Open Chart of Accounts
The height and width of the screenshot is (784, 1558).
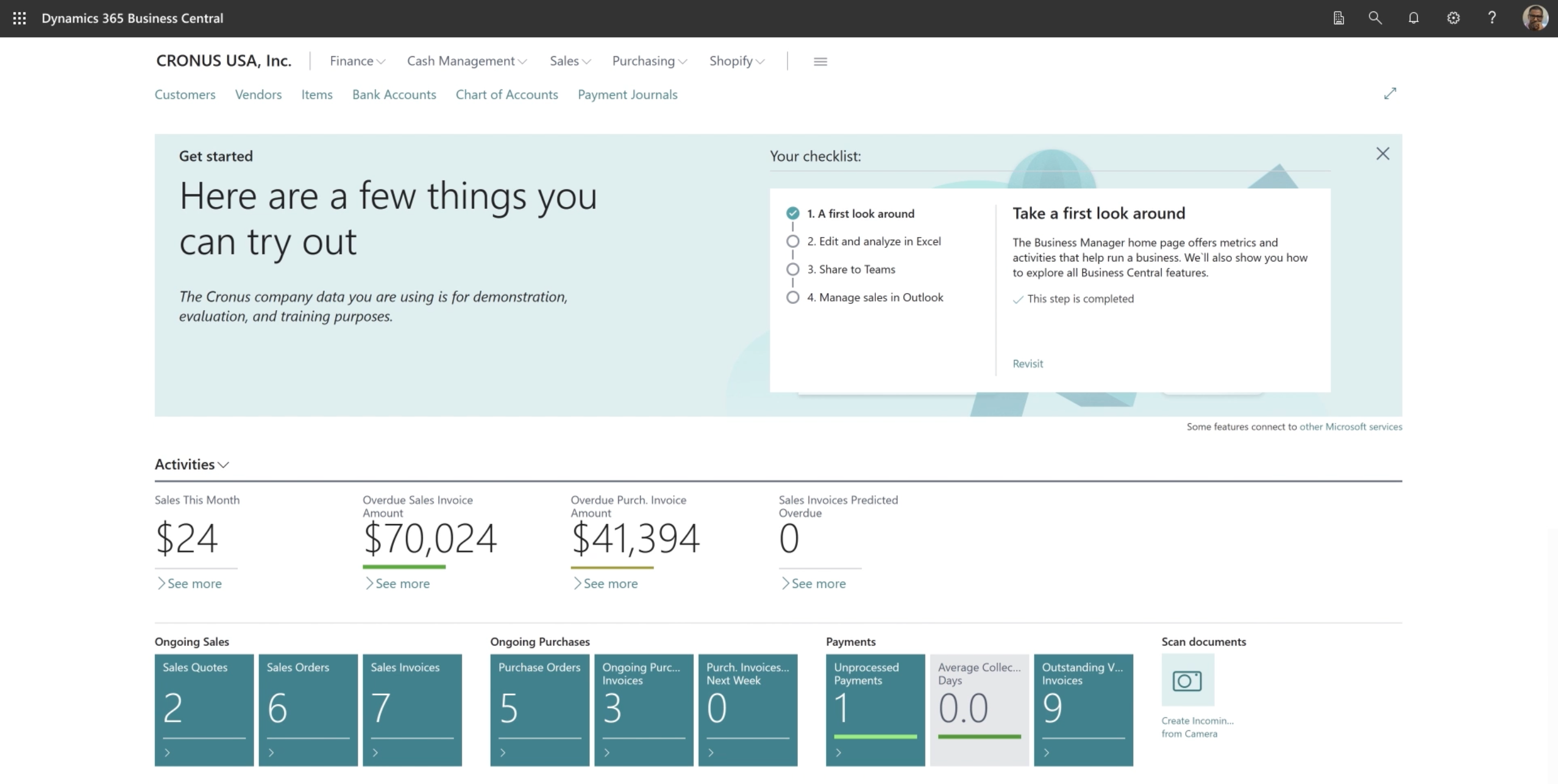pos(507,94)
